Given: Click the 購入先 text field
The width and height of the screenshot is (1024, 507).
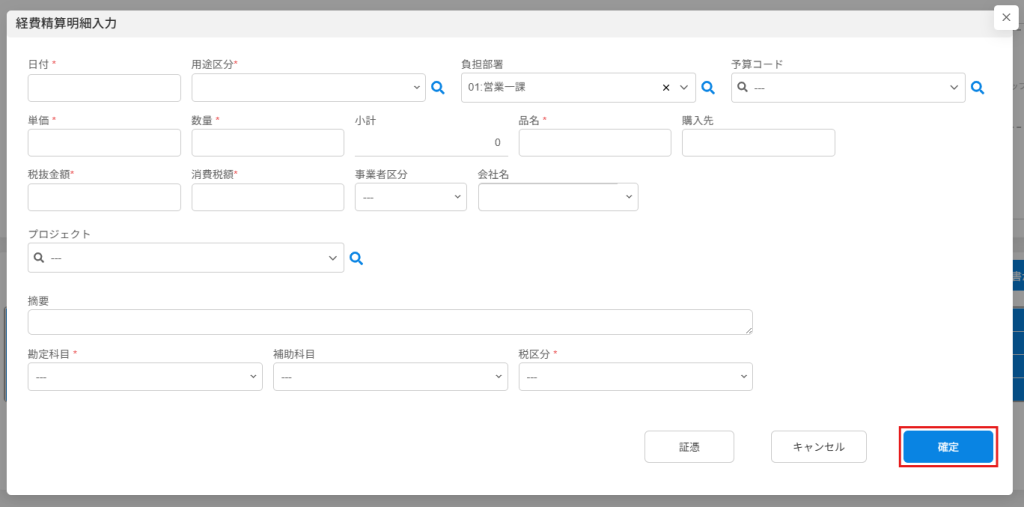Looking at the screenshot, I should coord(758,143).
